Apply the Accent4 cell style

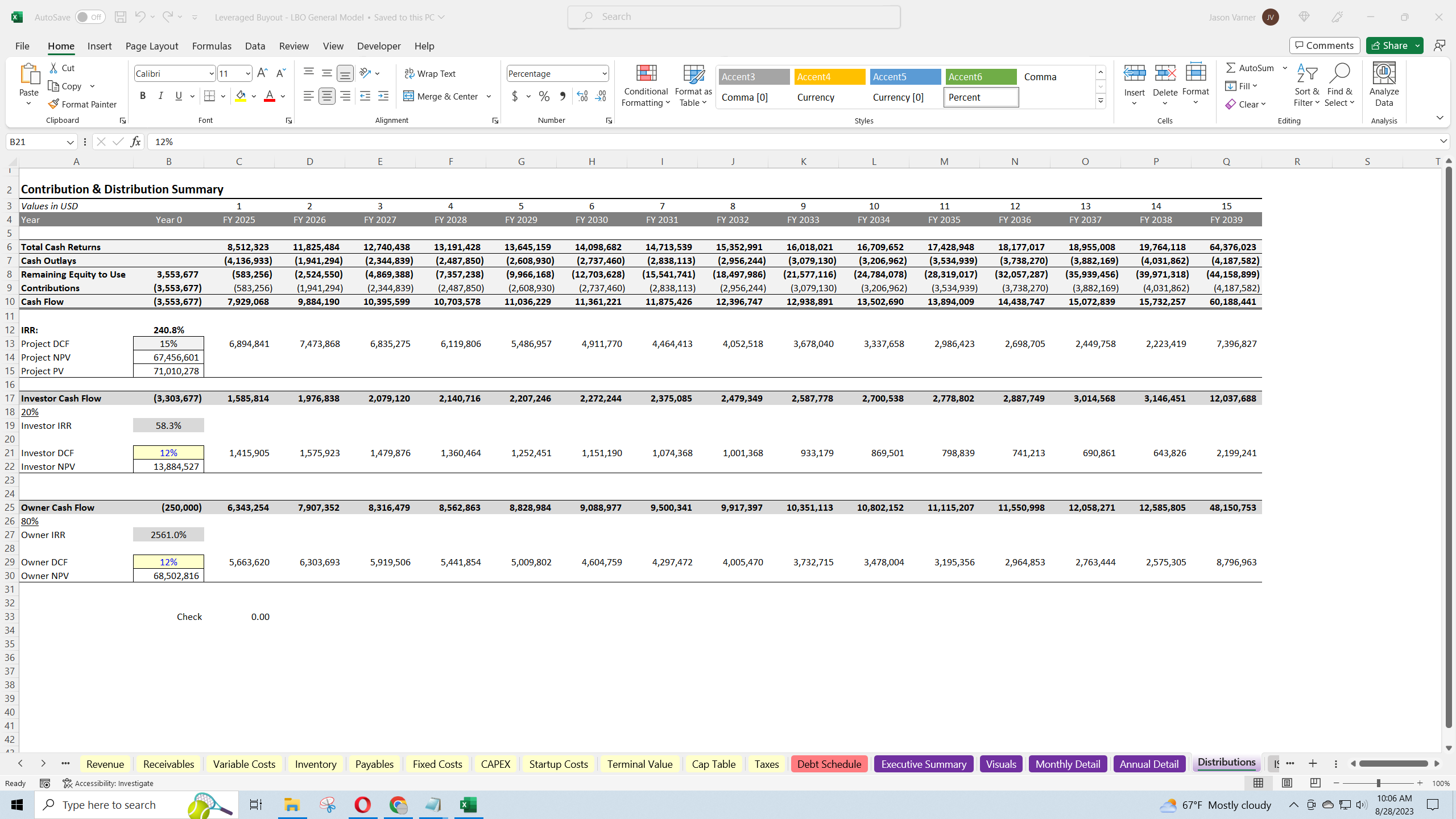pyautogui.click(x=830, y=77)
